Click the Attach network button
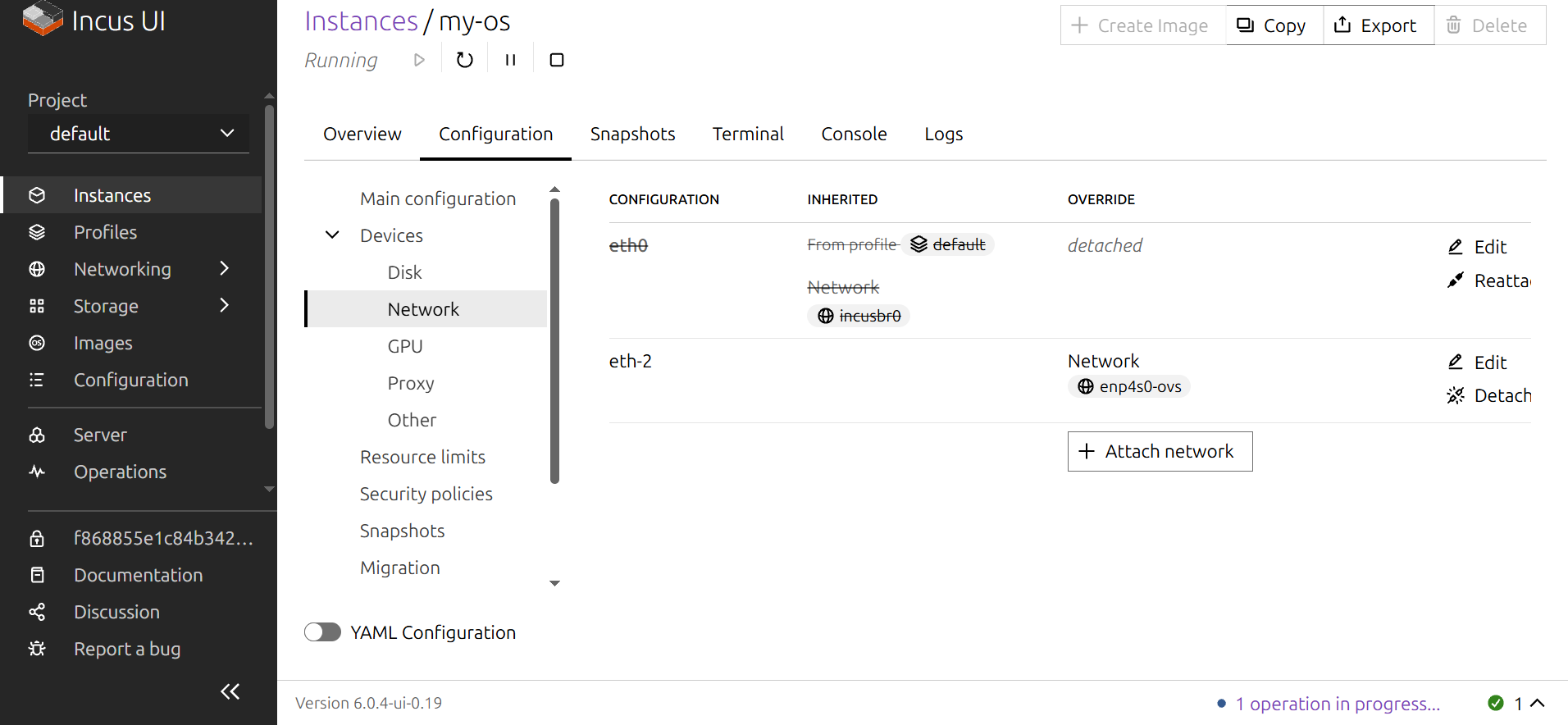The width and height of the screenshot is (1568, 725). point(1160,451)
